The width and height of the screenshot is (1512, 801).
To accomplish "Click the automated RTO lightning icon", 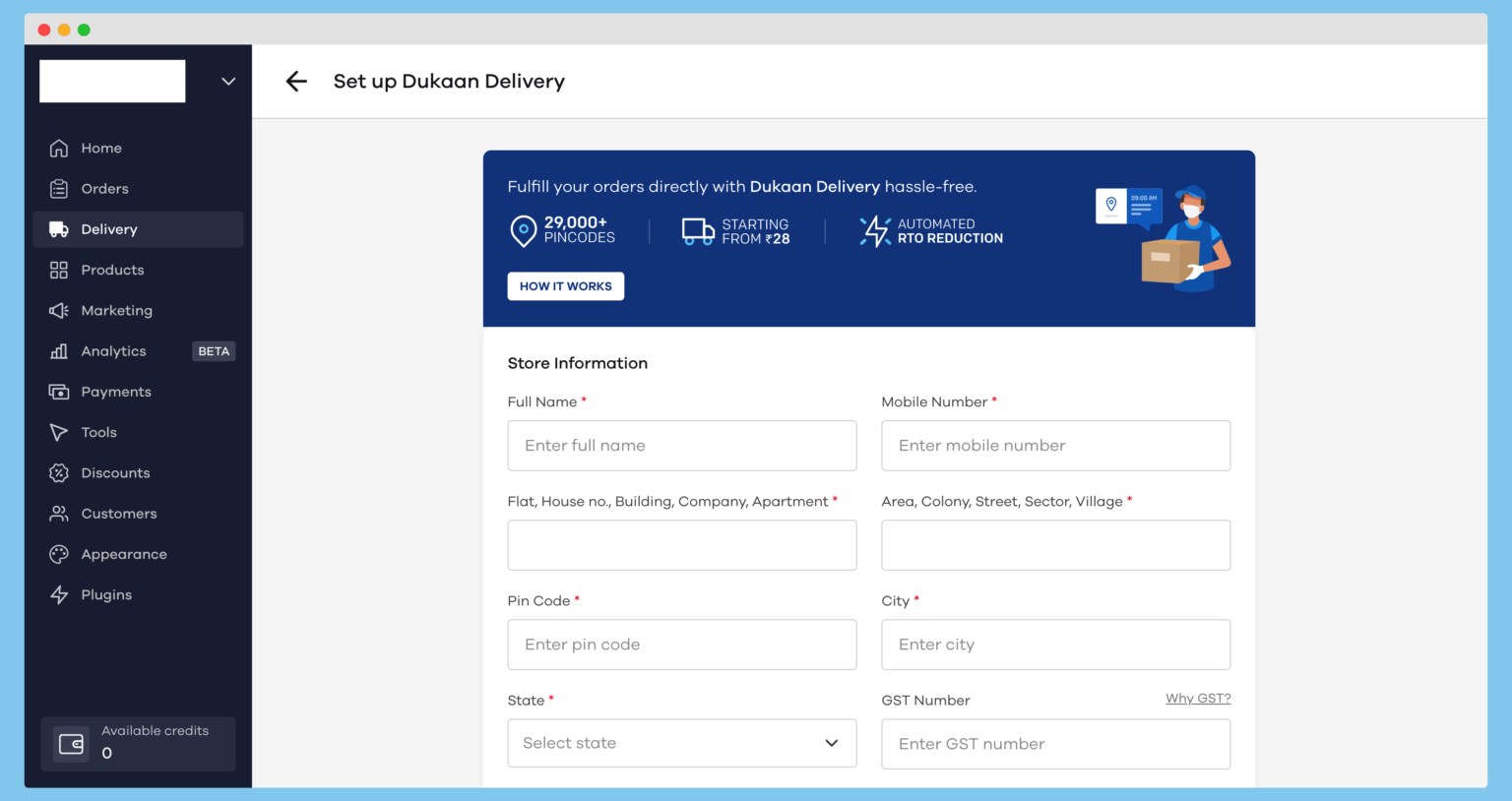I will point(874,231).
